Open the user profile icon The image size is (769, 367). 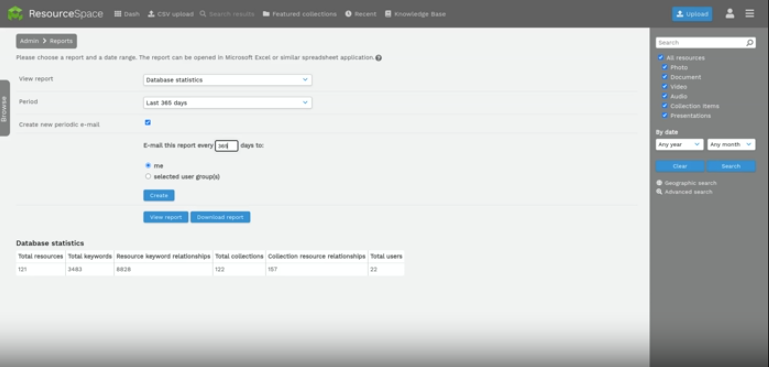[730, 14]
